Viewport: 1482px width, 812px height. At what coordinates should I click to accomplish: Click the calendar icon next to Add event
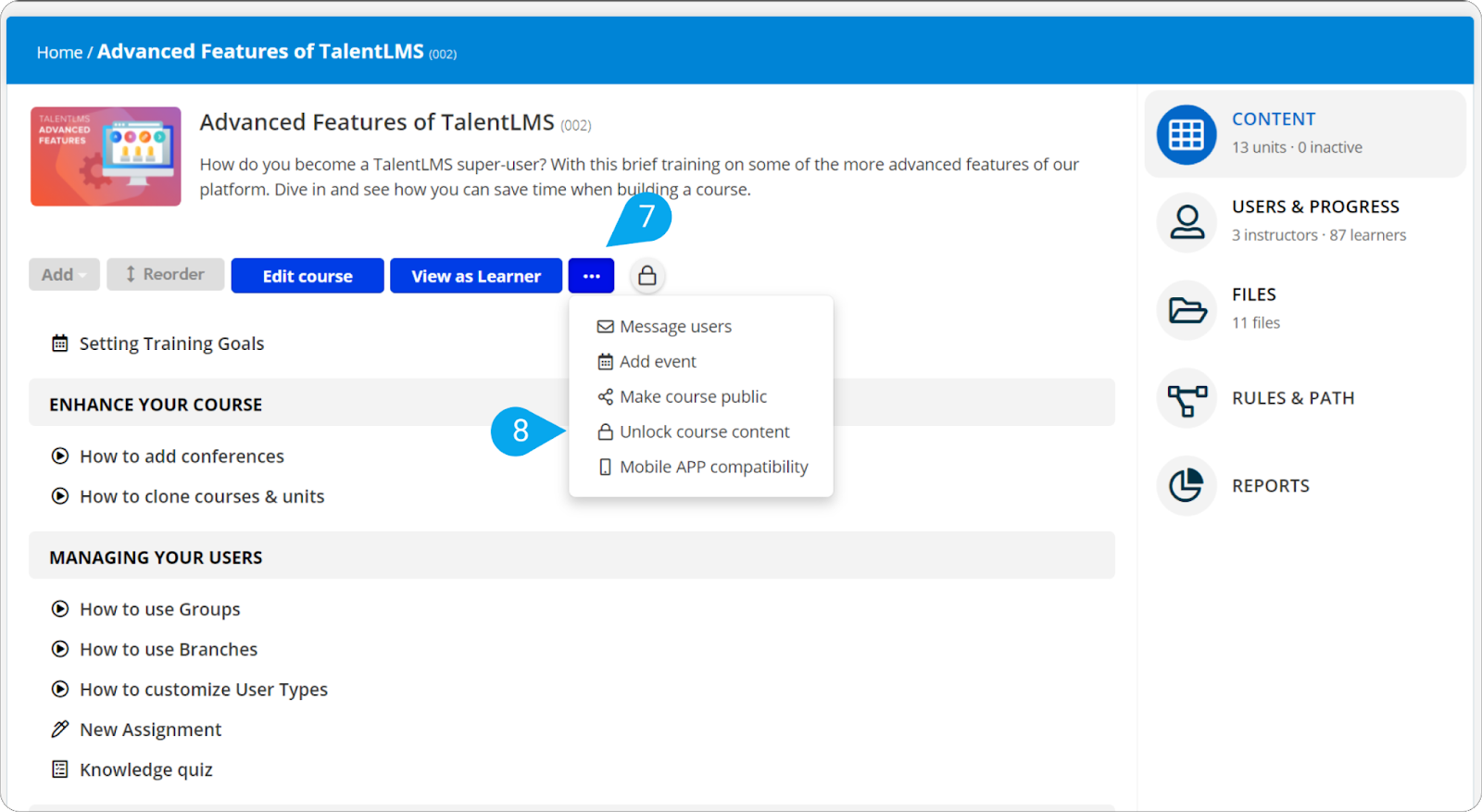click(605, 362)
